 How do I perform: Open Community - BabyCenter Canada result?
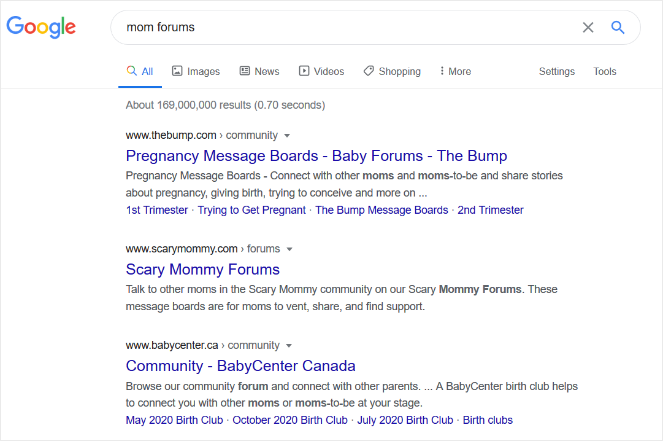click(x=241, y=366)
